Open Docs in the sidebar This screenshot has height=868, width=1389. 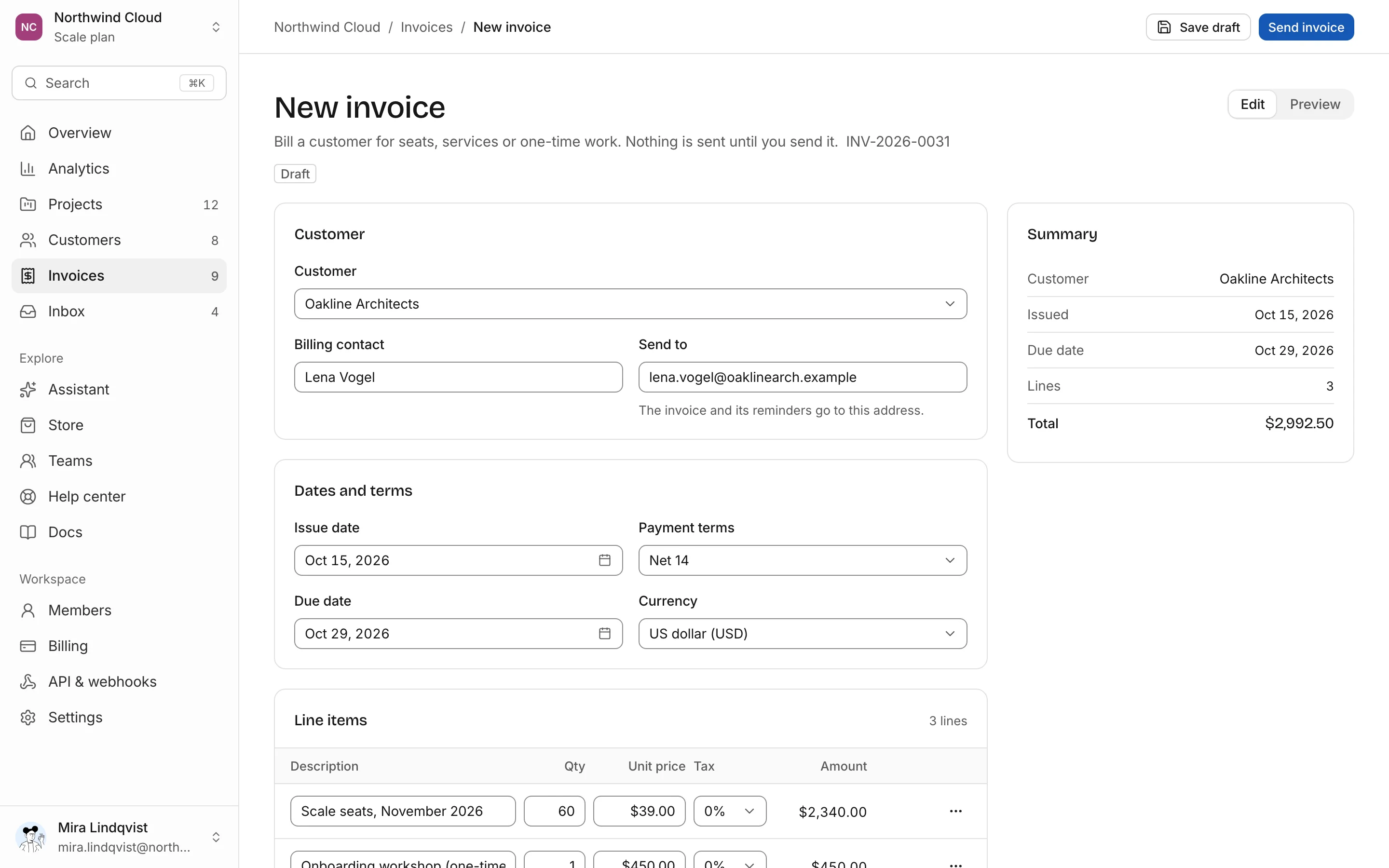tap(119, 532)
